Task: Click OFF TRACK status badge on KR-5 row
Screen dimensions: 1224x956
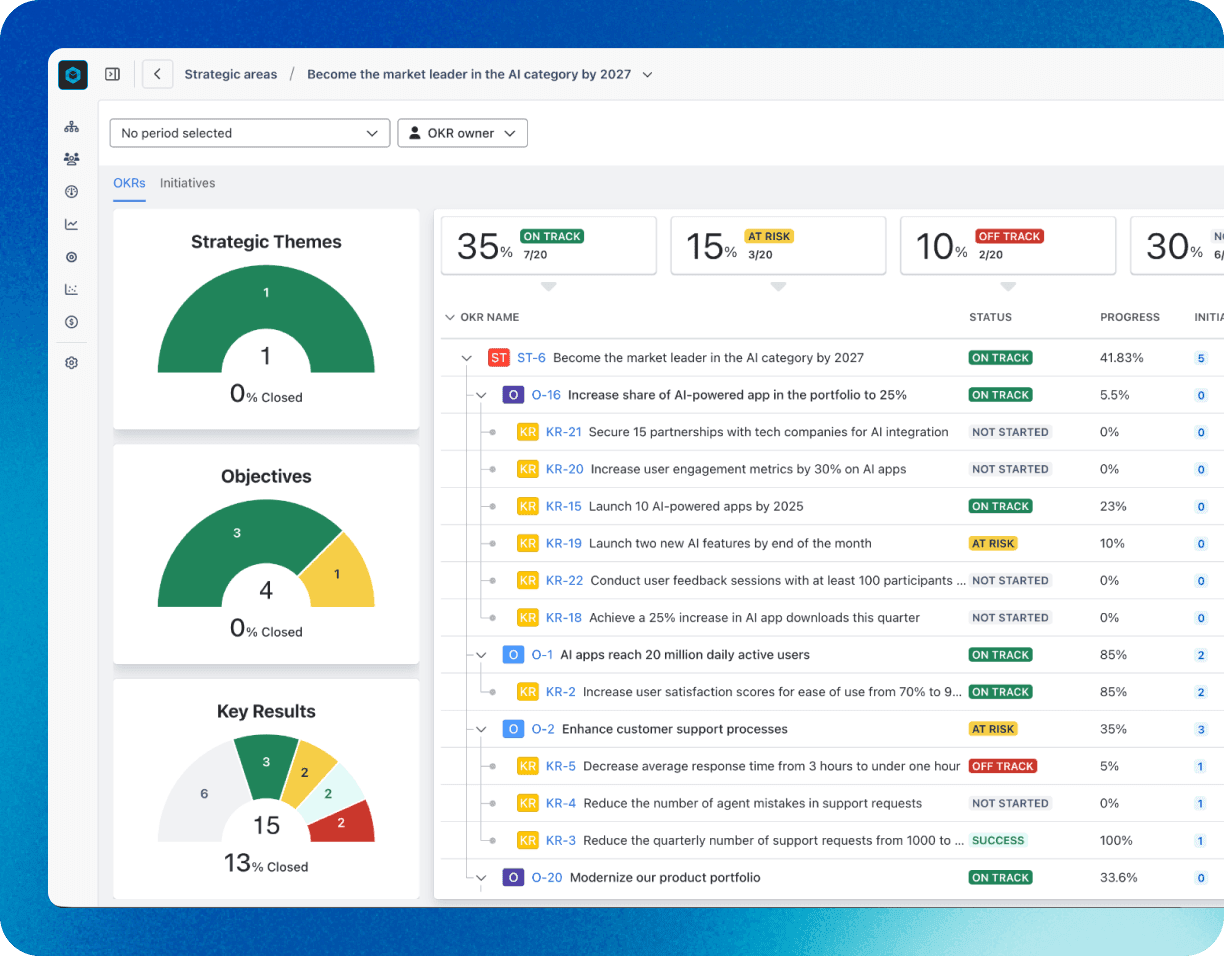Action: [1003, 766]
